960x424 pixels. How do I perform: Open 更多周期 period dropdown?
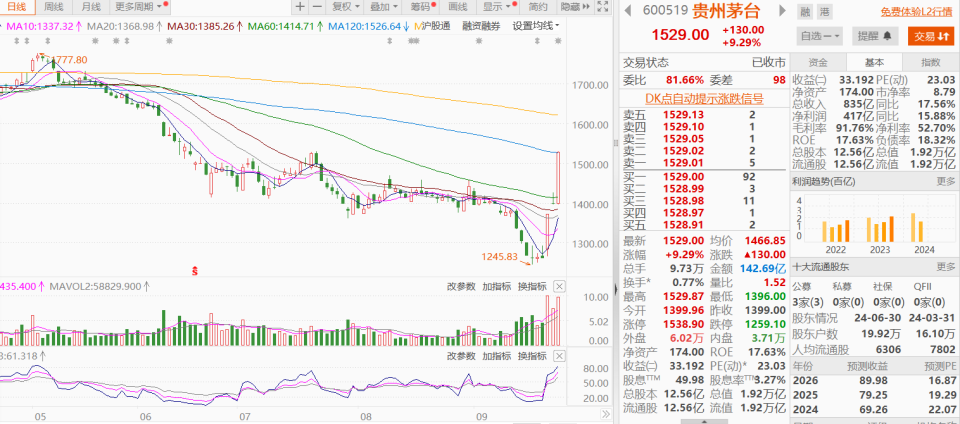(140, 7)
